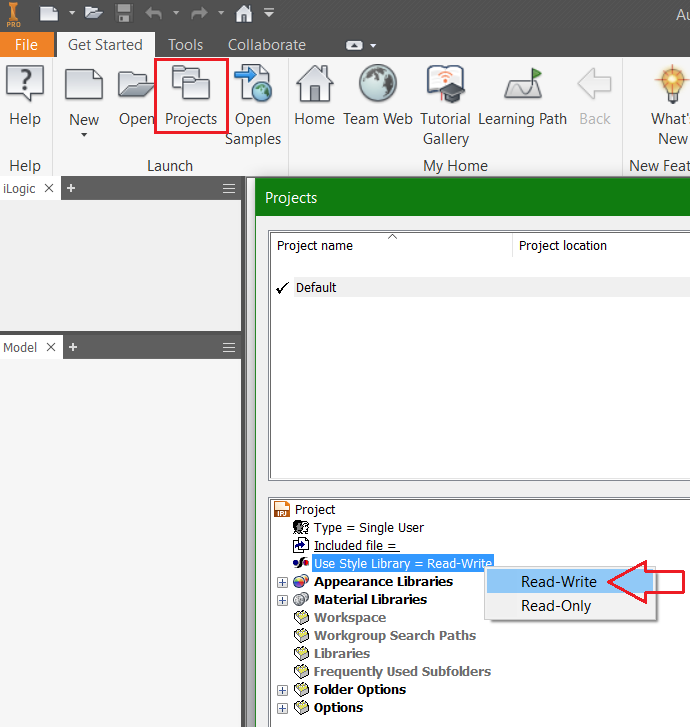Image resolution: width=690 pixels, height=727 pixels.
Task: Click the save disk icon in quick access toolbar
Action: click(124, 13)
